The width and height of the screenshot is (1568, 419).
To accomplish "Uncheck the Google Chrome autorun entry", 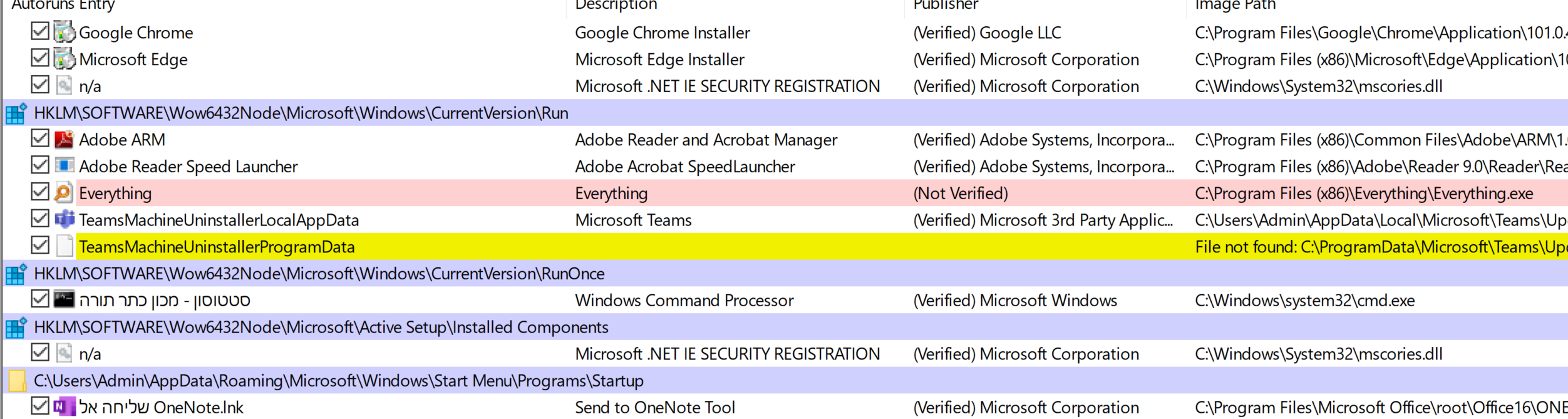I will [x=40, y=31].
